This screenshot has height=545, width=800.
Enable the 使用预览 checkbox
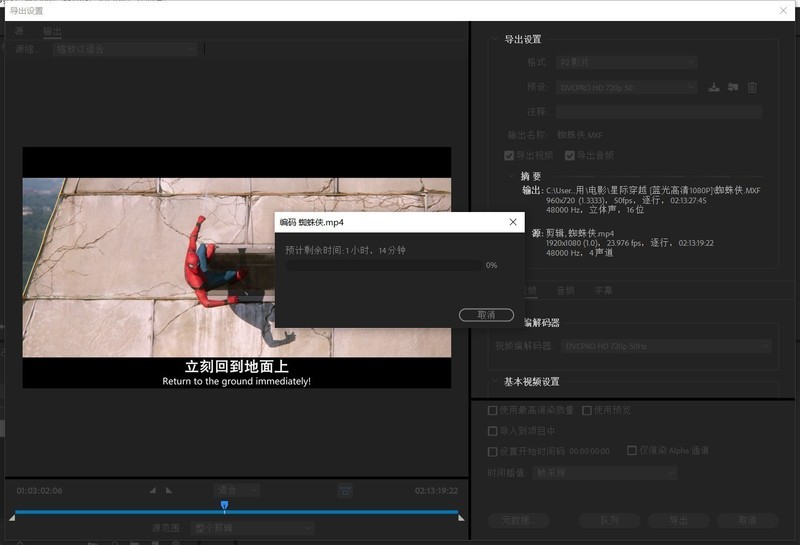(x=587, y=410)
